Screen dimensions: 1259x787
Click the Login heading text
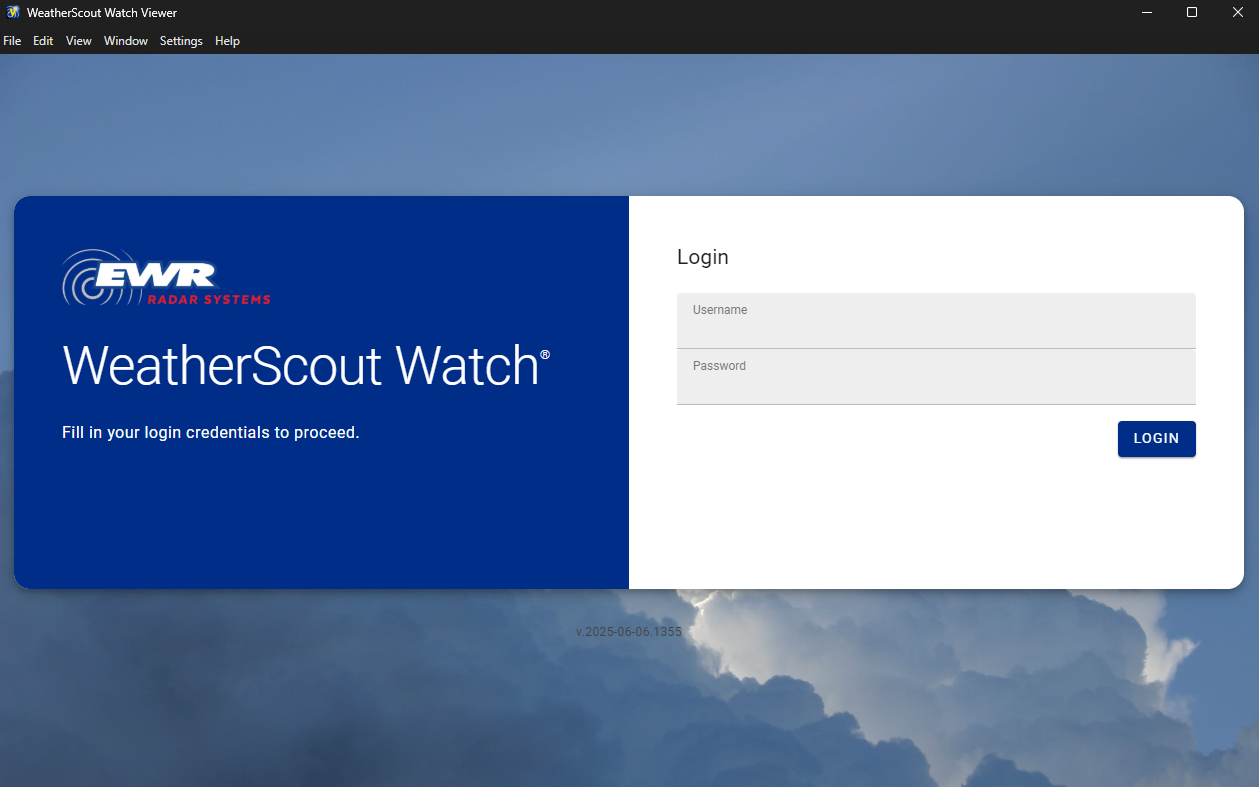point(703,257)
